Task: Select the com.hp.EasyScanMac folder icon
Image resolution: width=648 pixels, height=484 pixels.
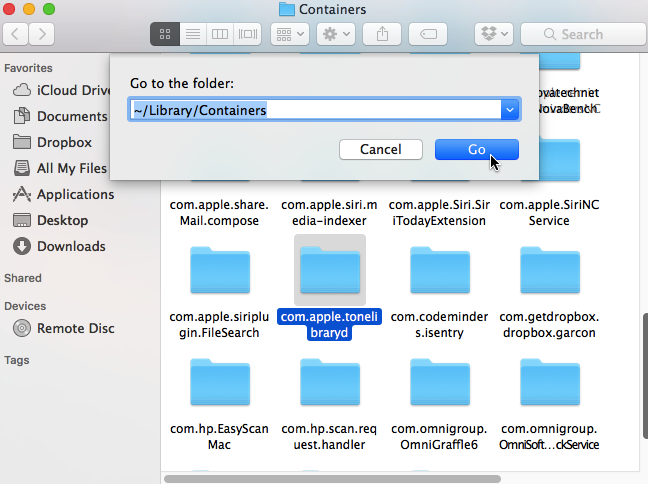Action: [x=220, y=382]
